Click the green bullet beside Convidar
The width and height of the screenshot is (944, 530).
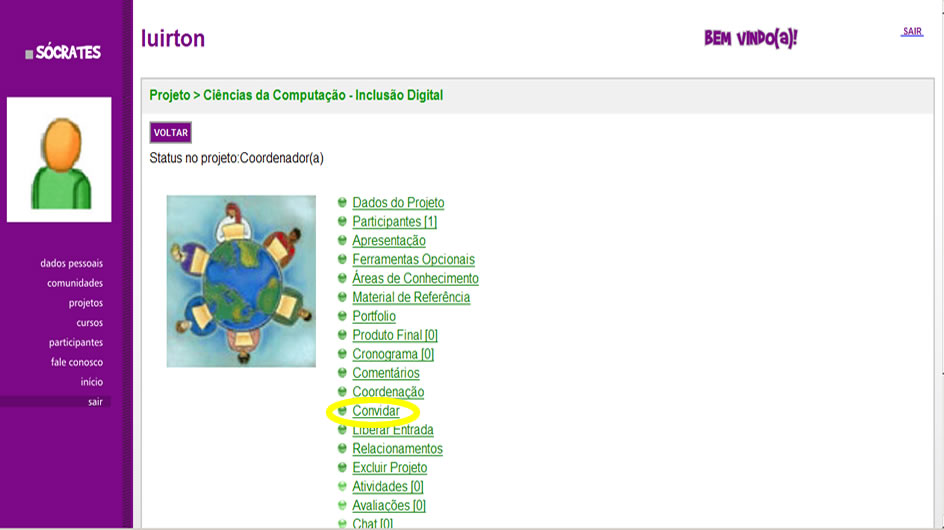342,411
